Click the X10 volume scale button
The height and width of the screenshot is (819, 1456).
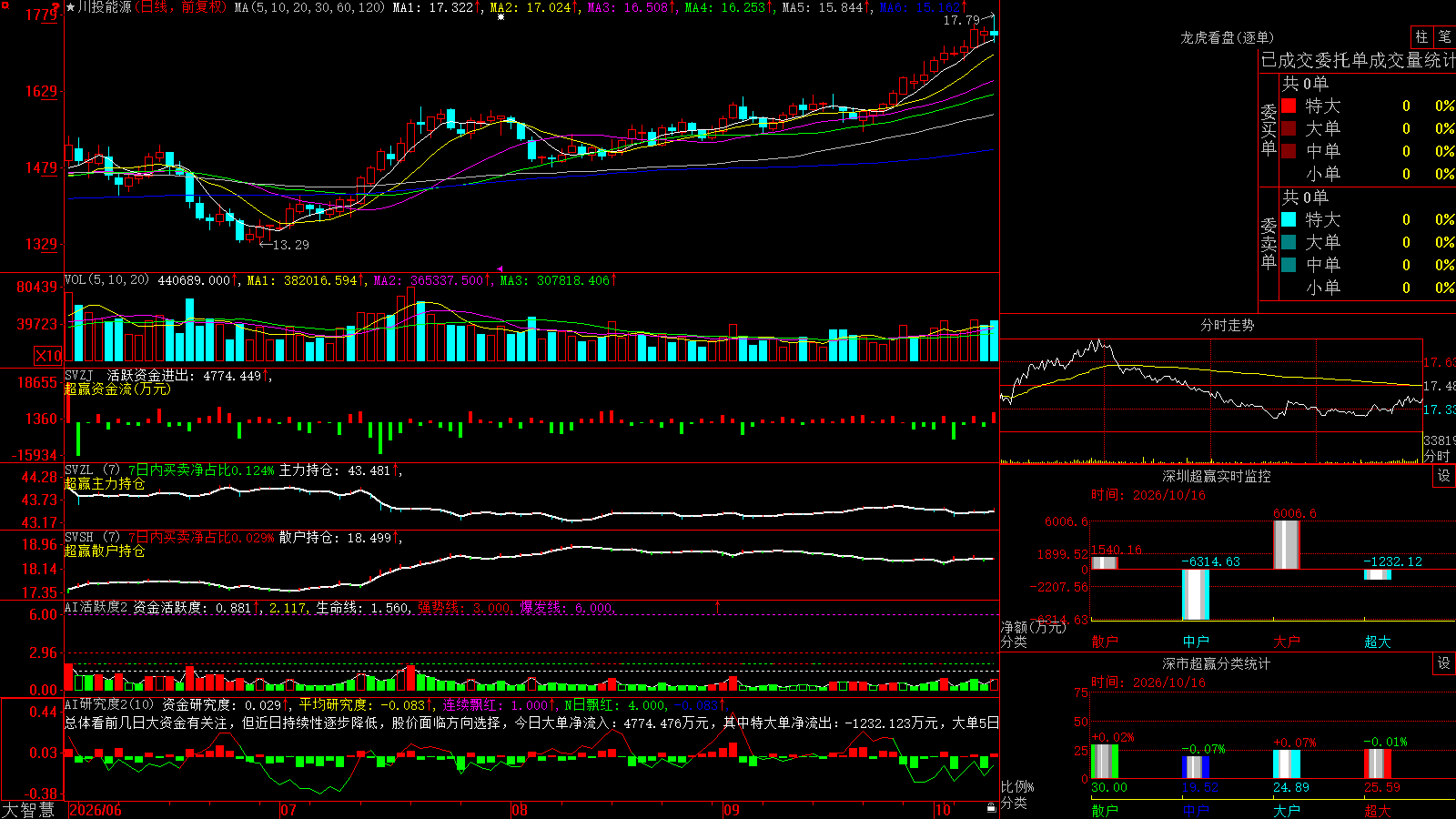[x=48, y=356]
